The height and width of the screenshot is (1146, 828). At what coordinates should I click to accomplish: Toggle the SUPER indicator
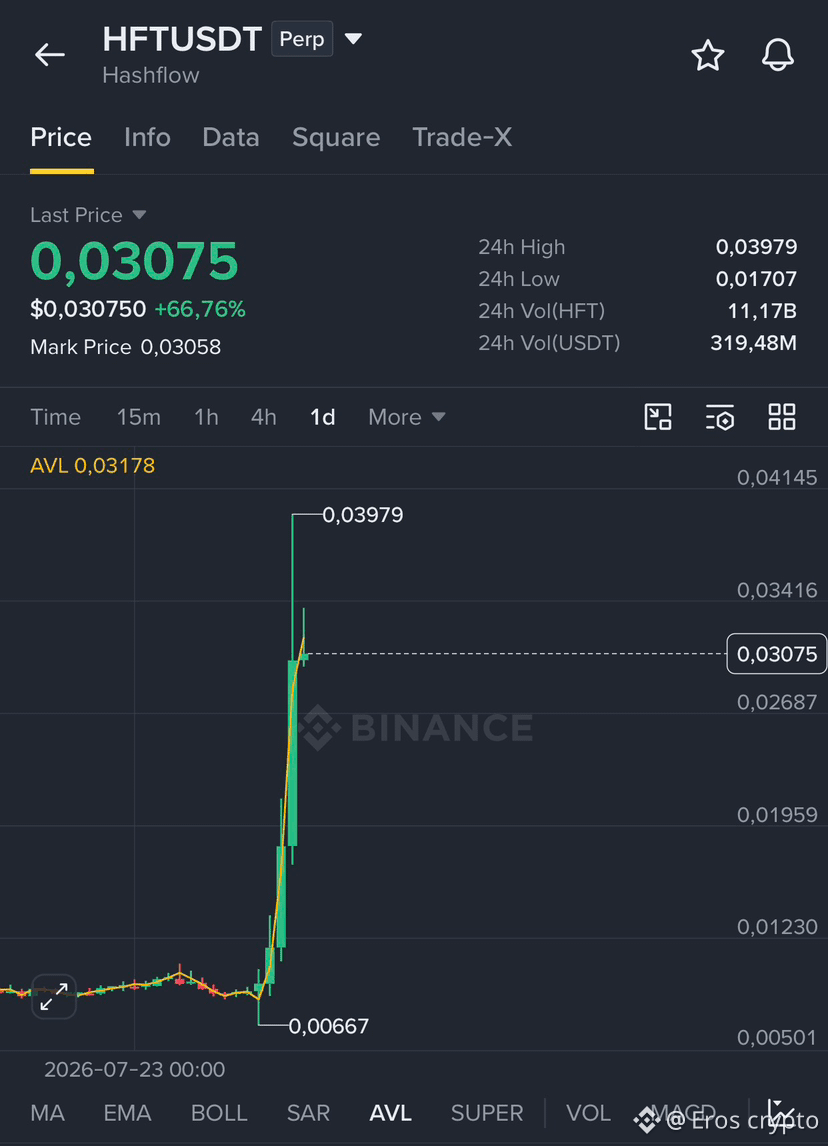coord(487,1113)
